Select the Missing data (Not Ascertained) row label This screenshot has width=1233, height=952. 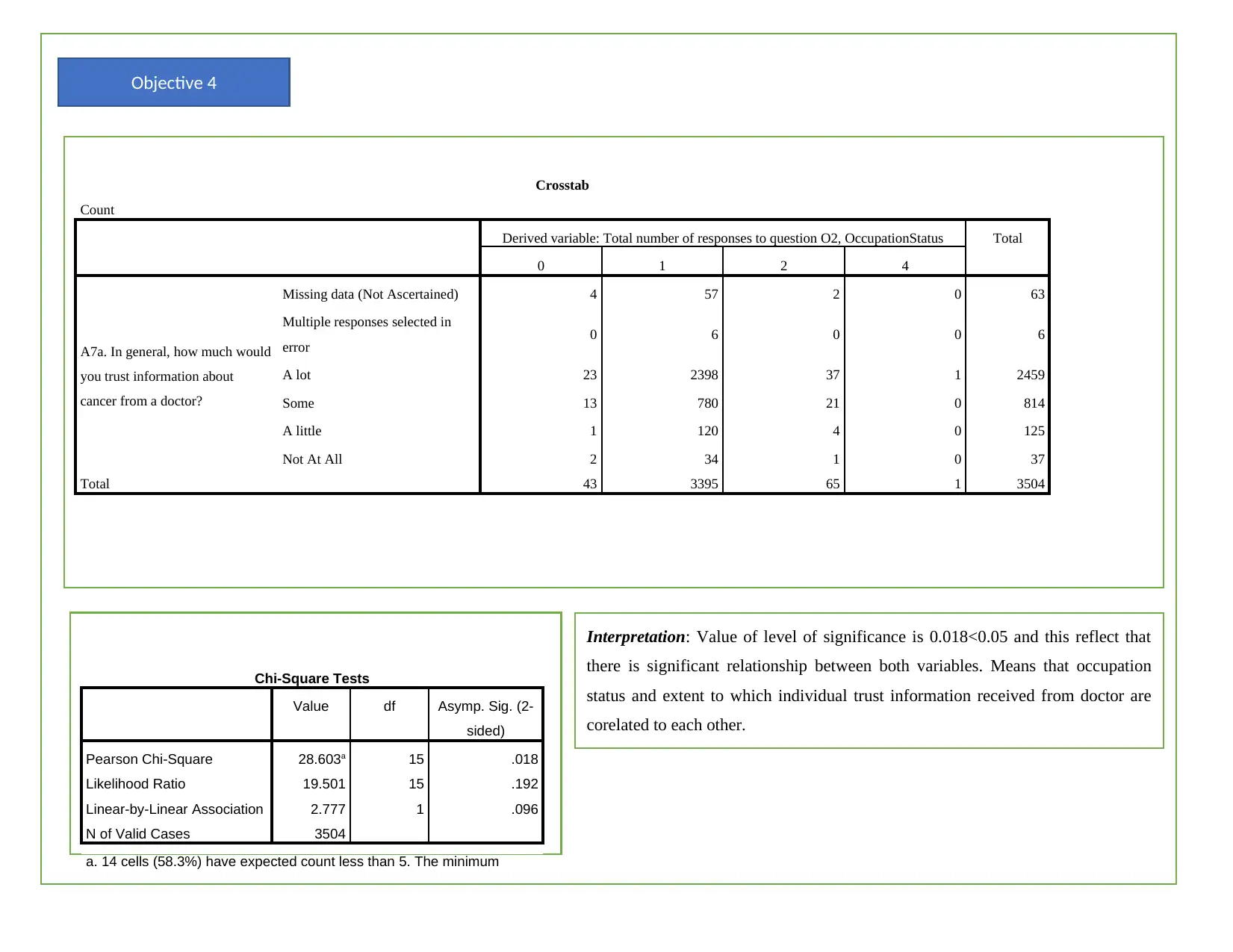pos(370,294)
